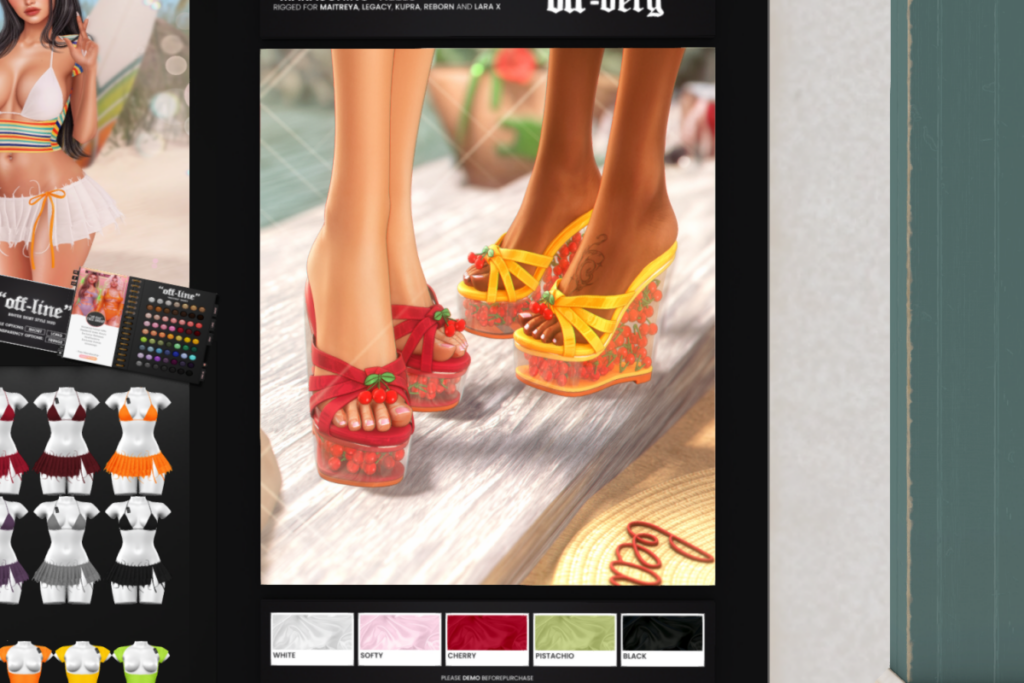
Task: Pick a skin tone dot from the off-line color palette
Action: coord(165,308)
